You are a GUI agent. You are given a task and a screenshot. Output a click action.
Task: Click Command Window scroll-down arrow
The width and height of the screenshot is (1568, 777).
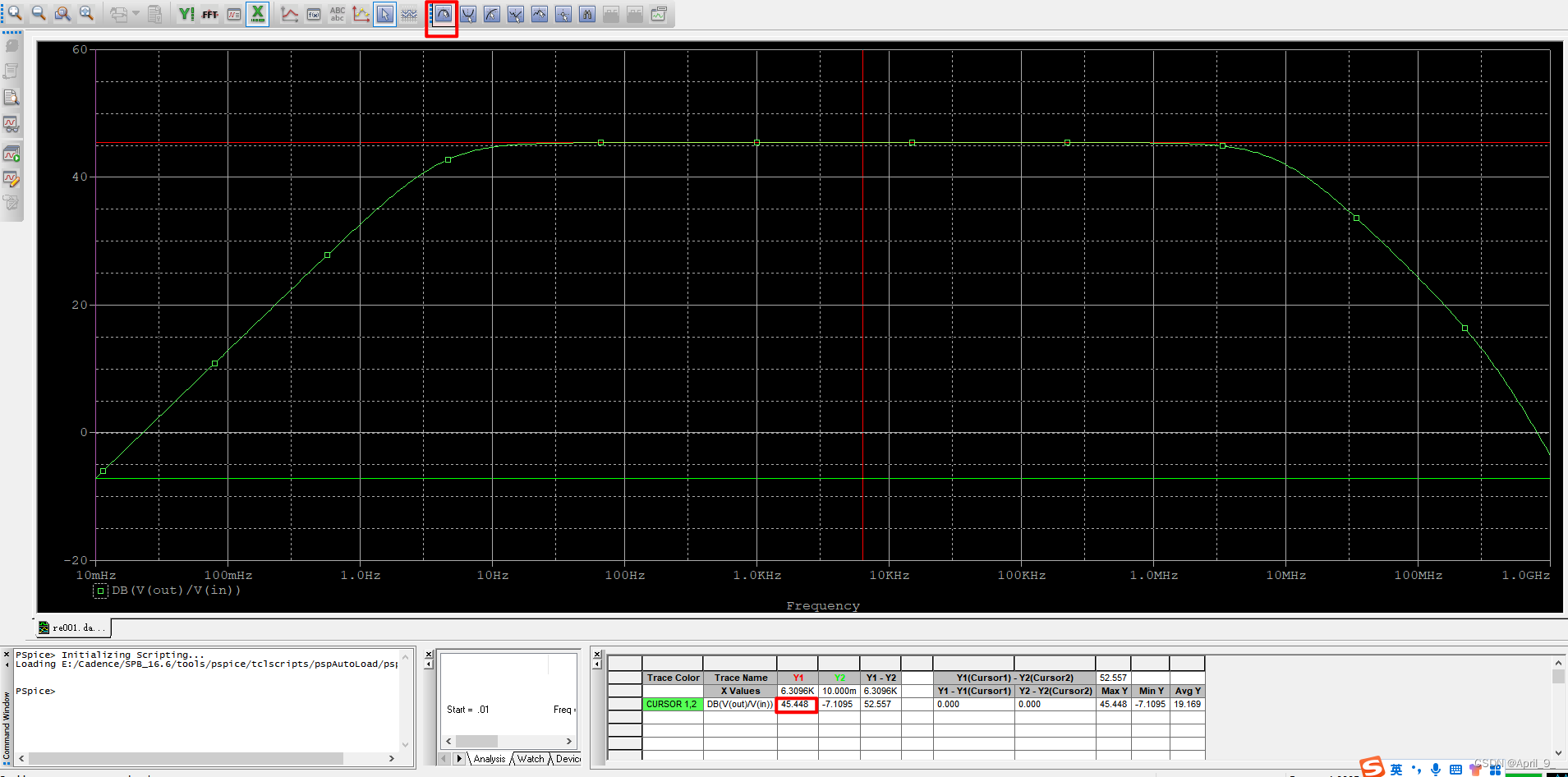(405, 745)
